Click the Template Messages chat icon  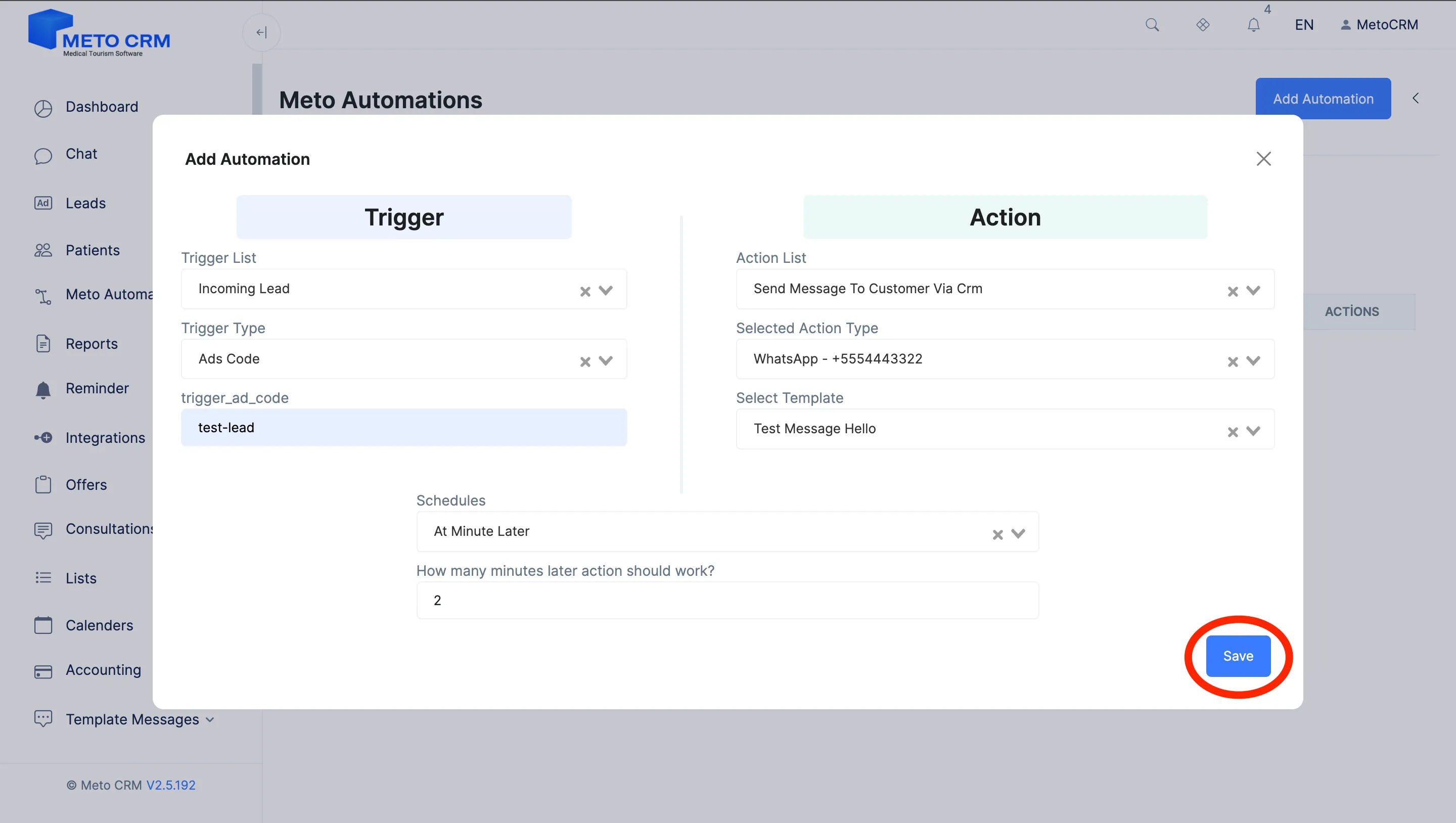coord(43,718)
